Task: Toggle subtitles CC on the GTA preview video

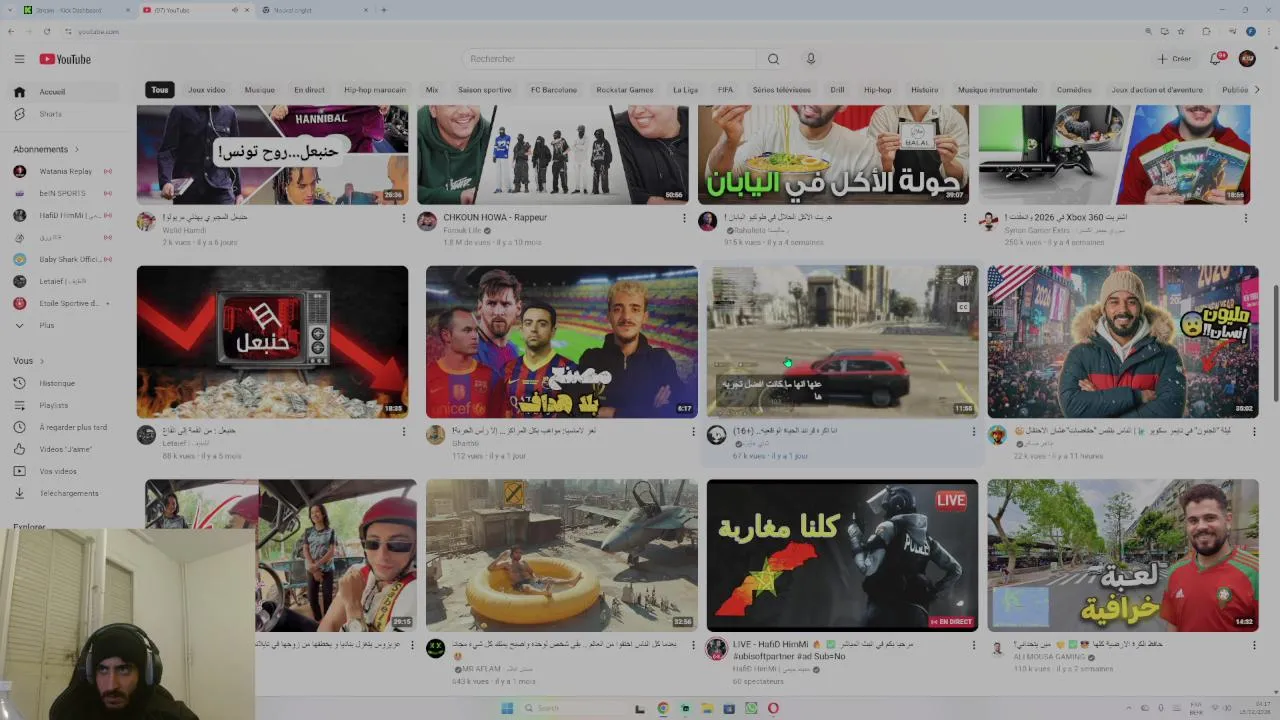Action: coord(963,307)
